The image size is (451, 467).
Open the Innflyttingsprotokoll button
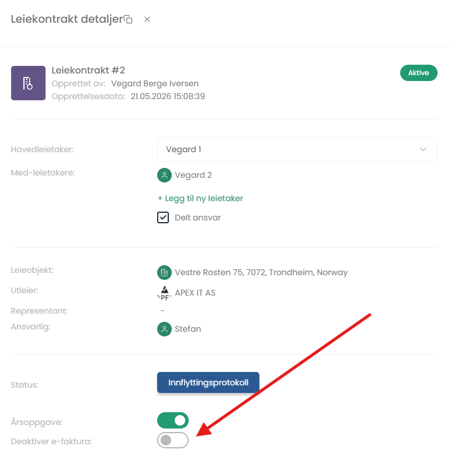208,383
